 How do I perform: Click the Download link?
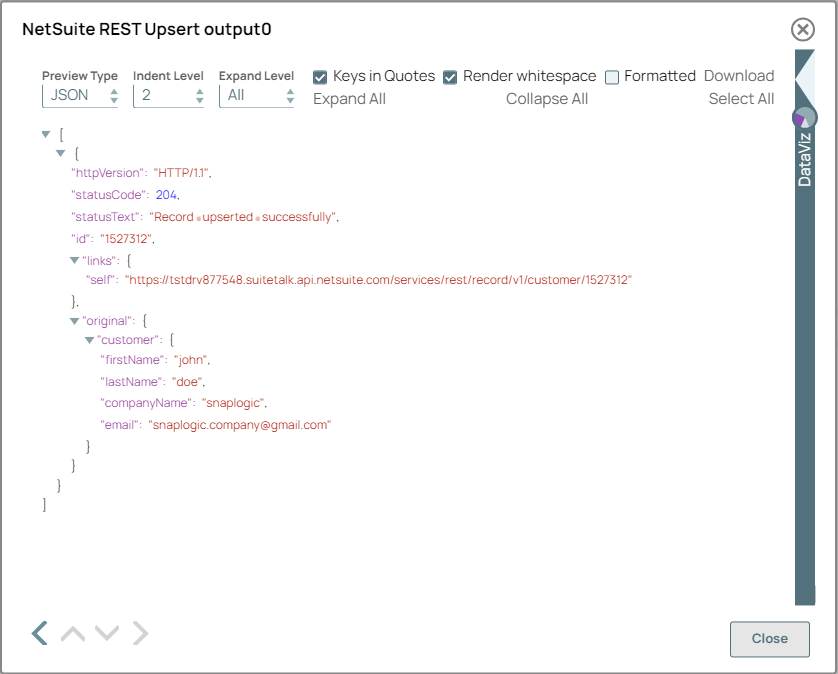click(x=739, y=75)
